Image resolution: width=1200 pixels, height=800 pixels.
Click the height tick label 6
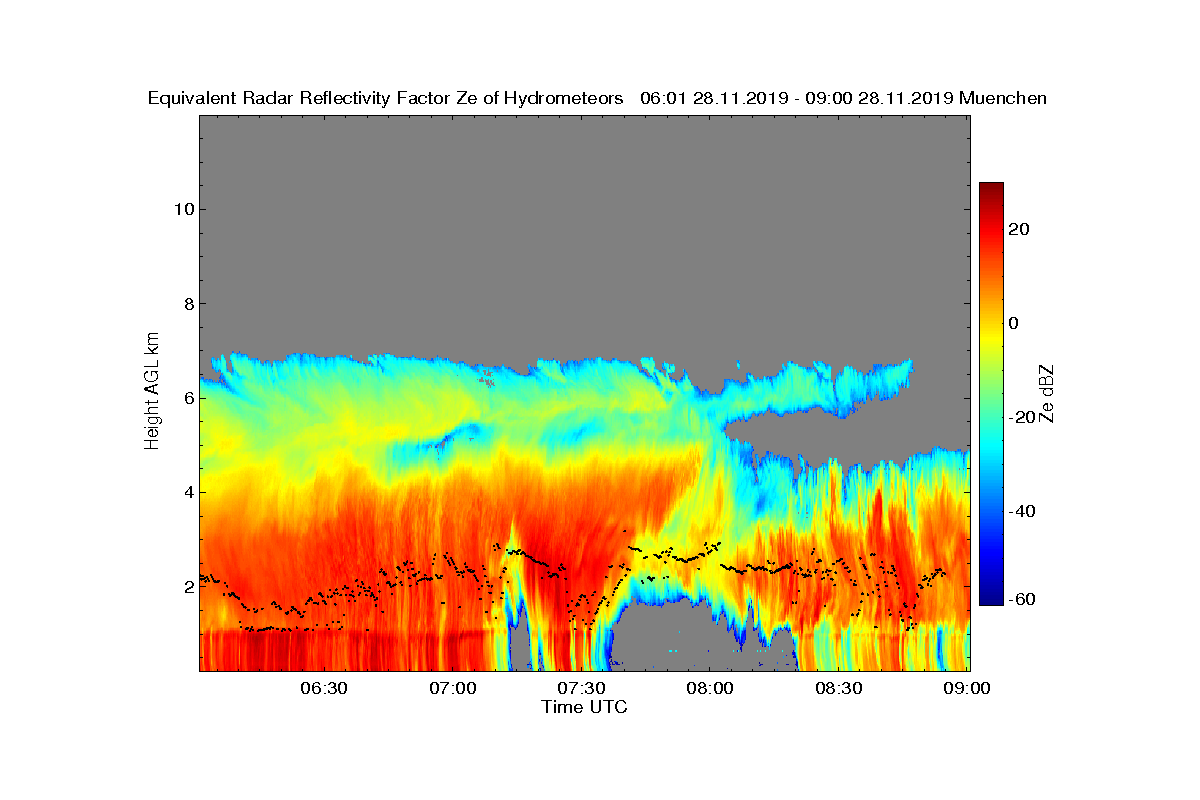coord(187,398)
